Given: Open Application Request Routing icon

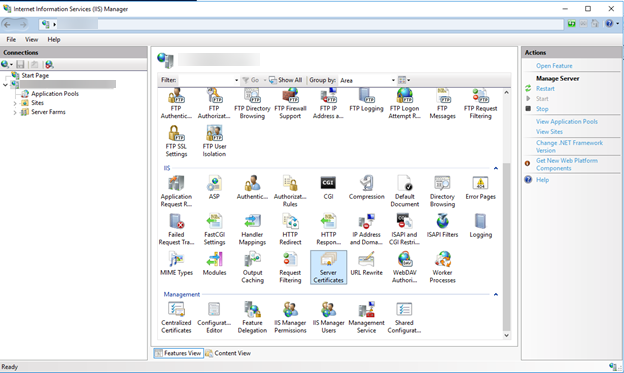Looking at the screenshot, I should (176, 191).
